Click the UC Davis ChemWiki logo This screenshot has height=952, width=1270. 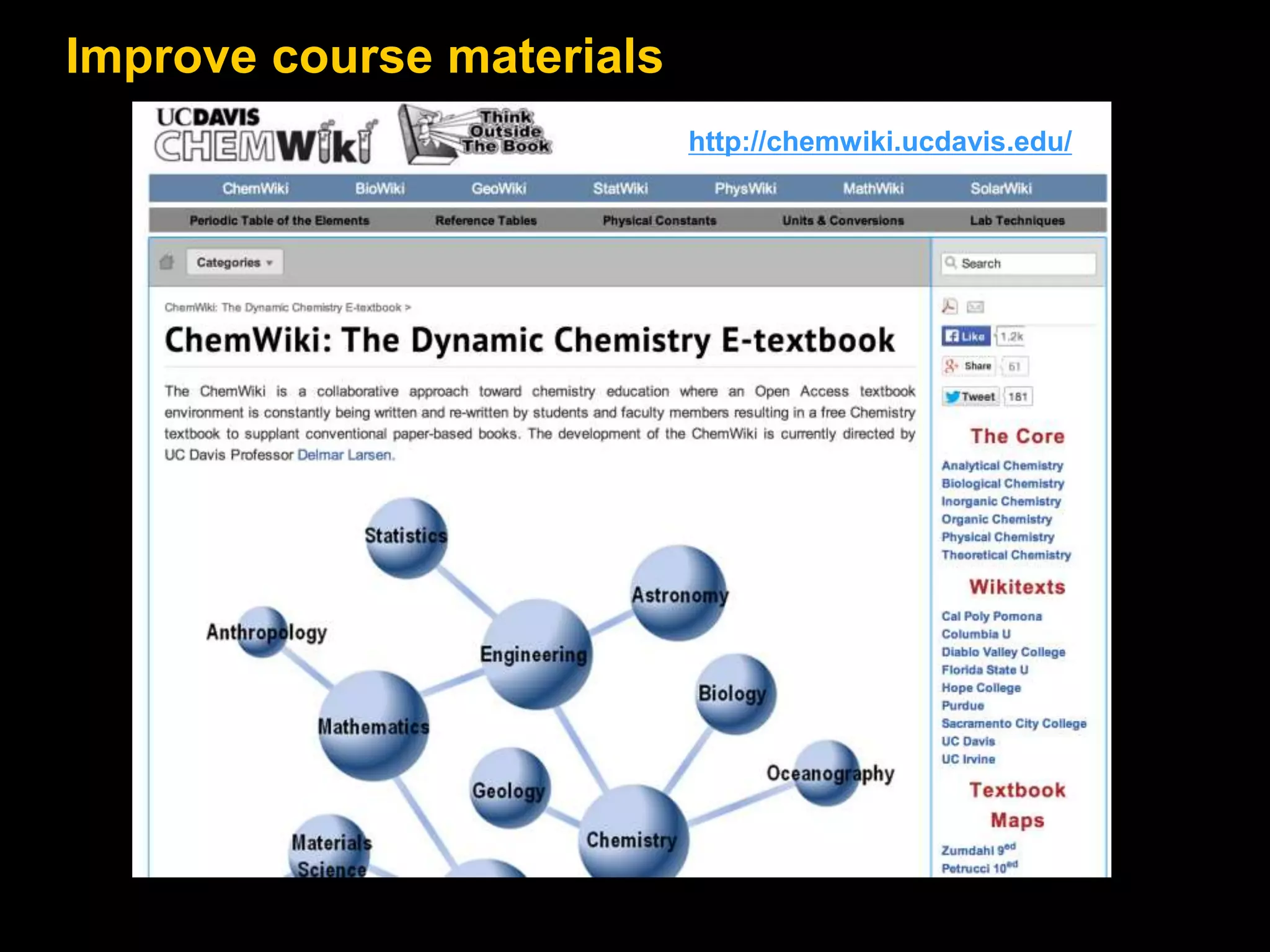click(265, 136)
